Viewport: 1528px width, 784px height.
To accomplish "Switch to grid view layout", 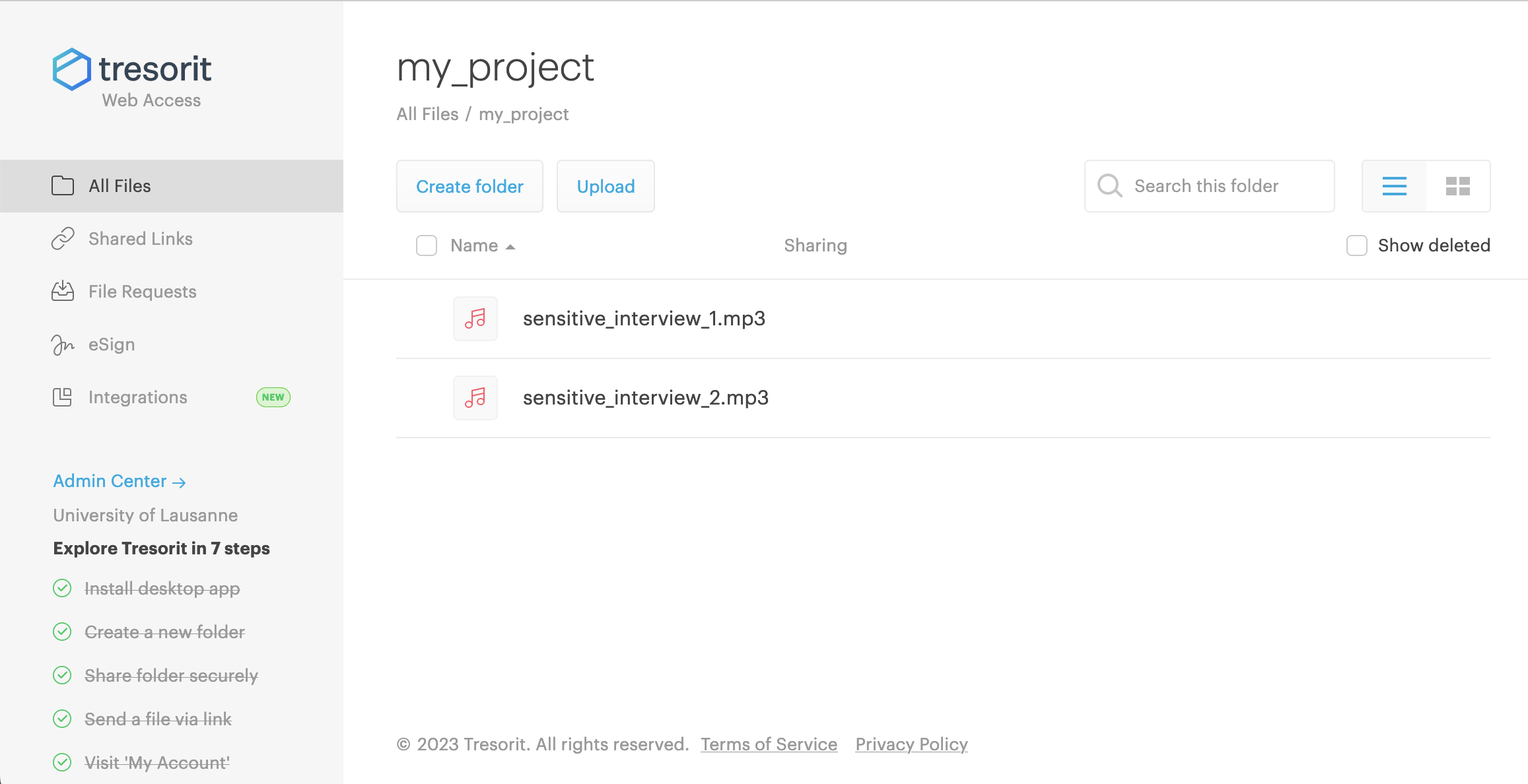I will [1457, 186].
